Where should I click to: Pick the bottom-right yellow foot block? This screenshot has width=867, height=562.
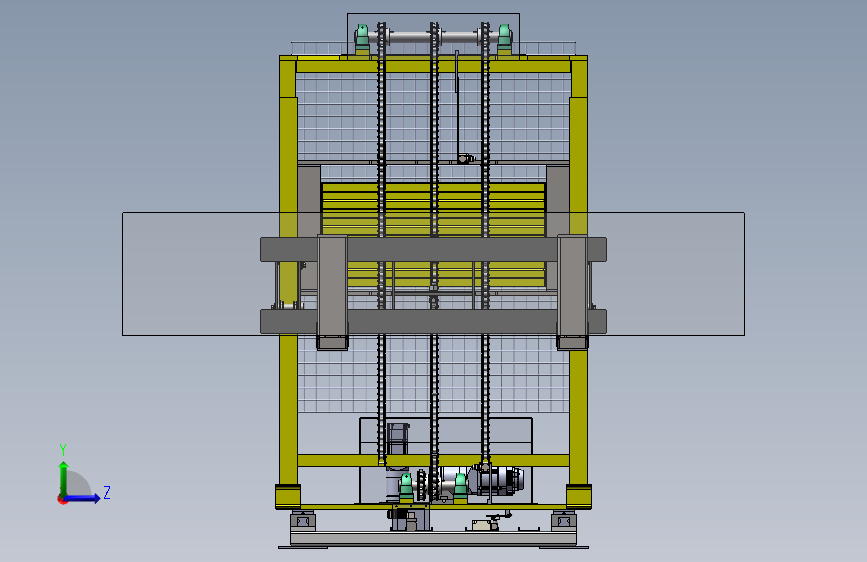tap(579, 496)
